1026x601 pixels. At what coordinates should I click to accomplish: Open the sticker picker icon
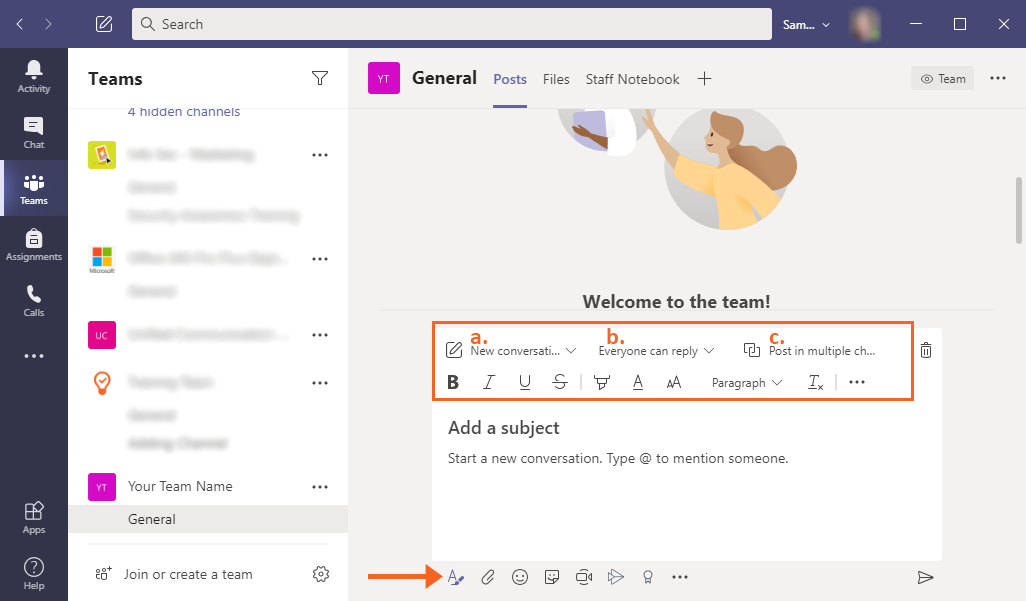(x=552, y=577)
